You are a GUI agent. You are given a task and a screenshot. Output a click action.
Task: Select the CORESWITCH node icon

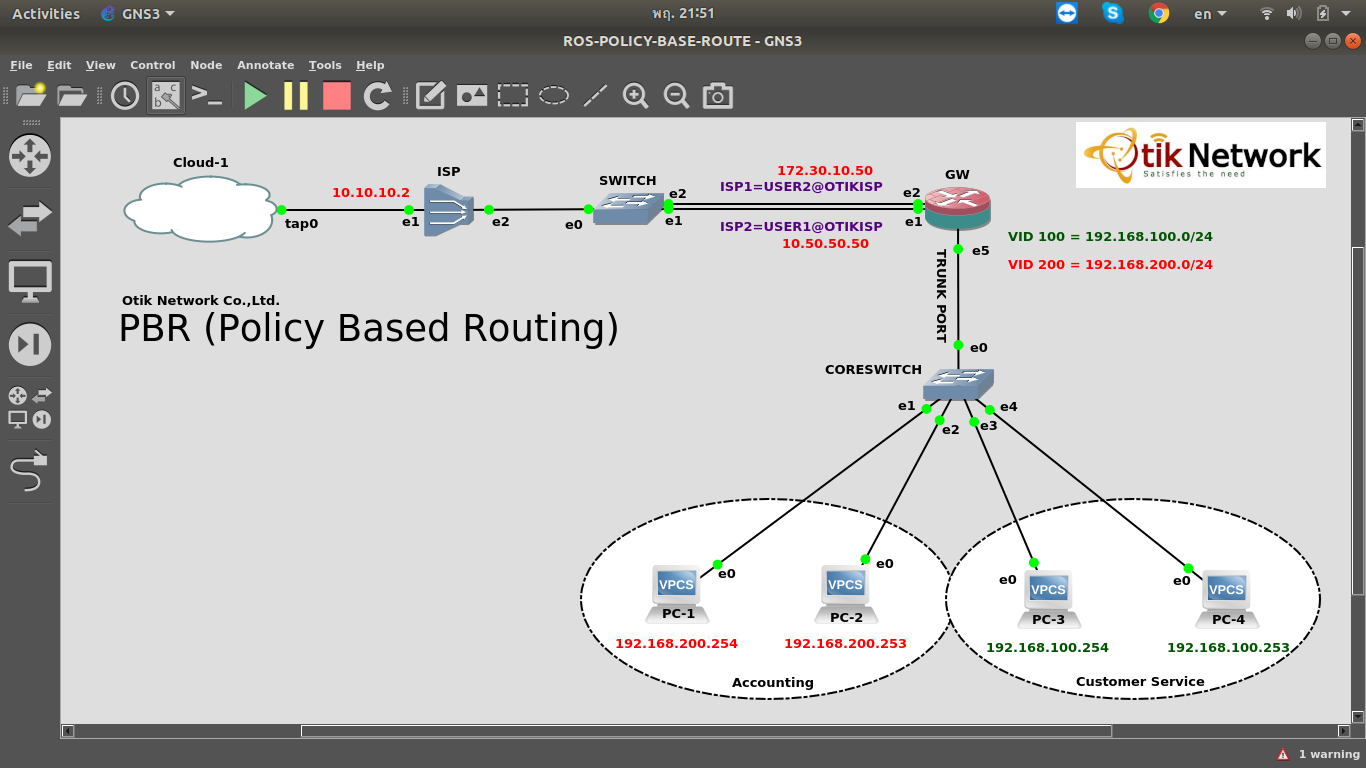tap(958, 384)
